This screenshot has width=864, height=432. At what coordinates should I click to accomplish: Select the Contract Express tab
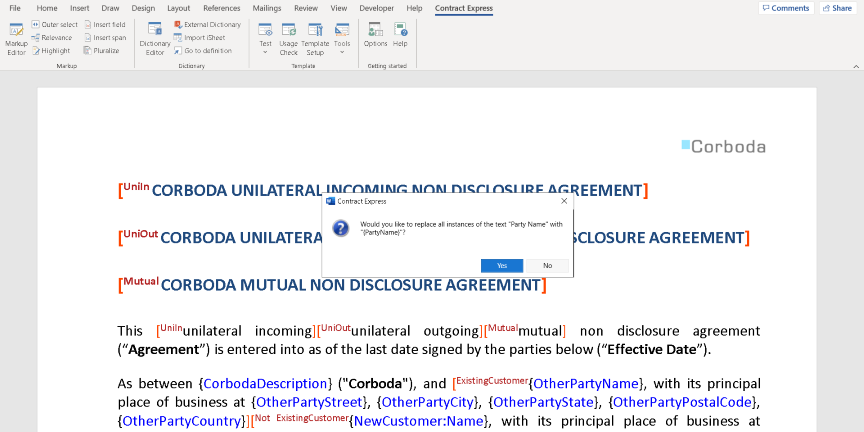[463, 8]
